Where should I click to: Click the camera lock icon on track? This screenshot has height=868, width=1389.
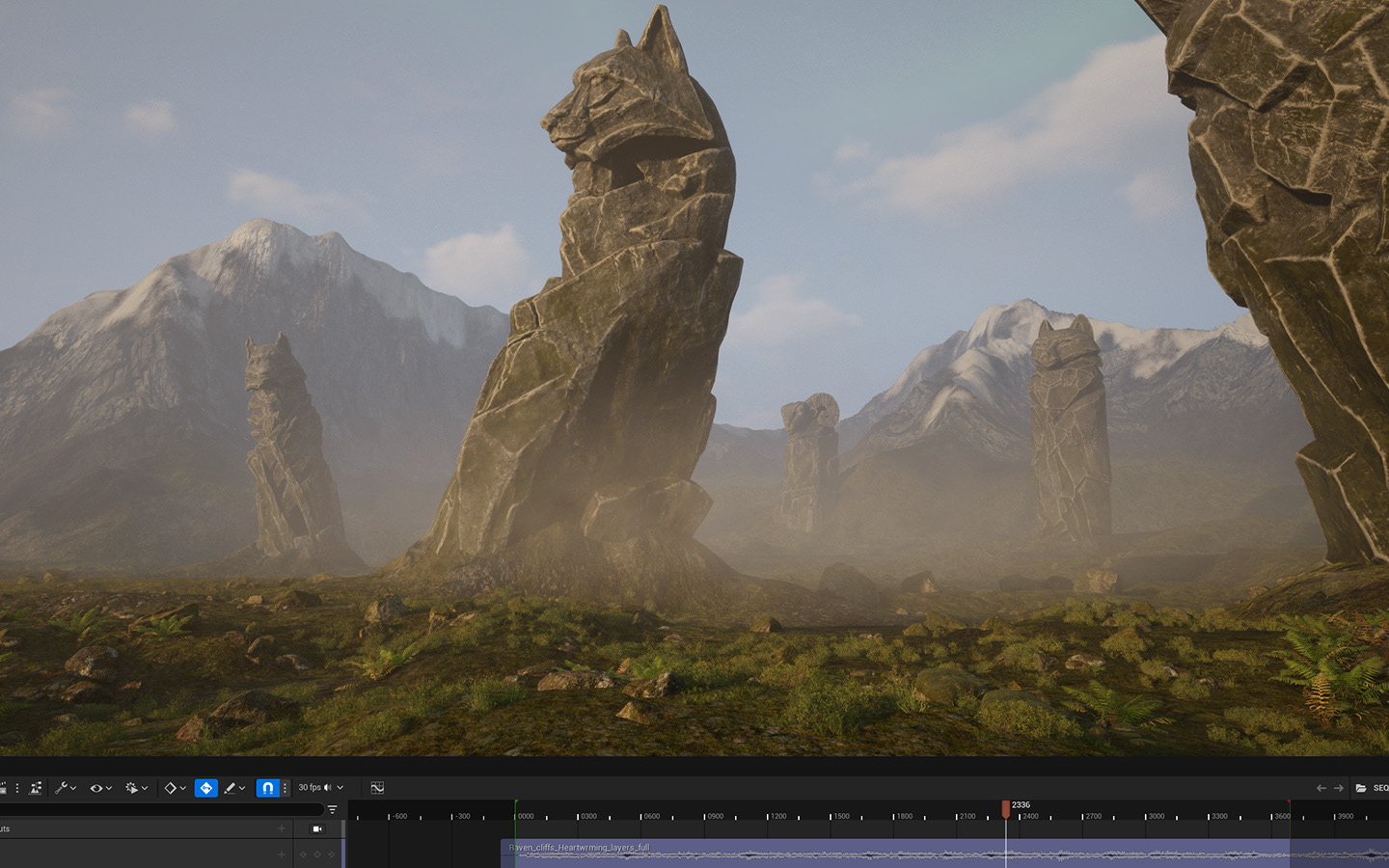coord(317,828)
